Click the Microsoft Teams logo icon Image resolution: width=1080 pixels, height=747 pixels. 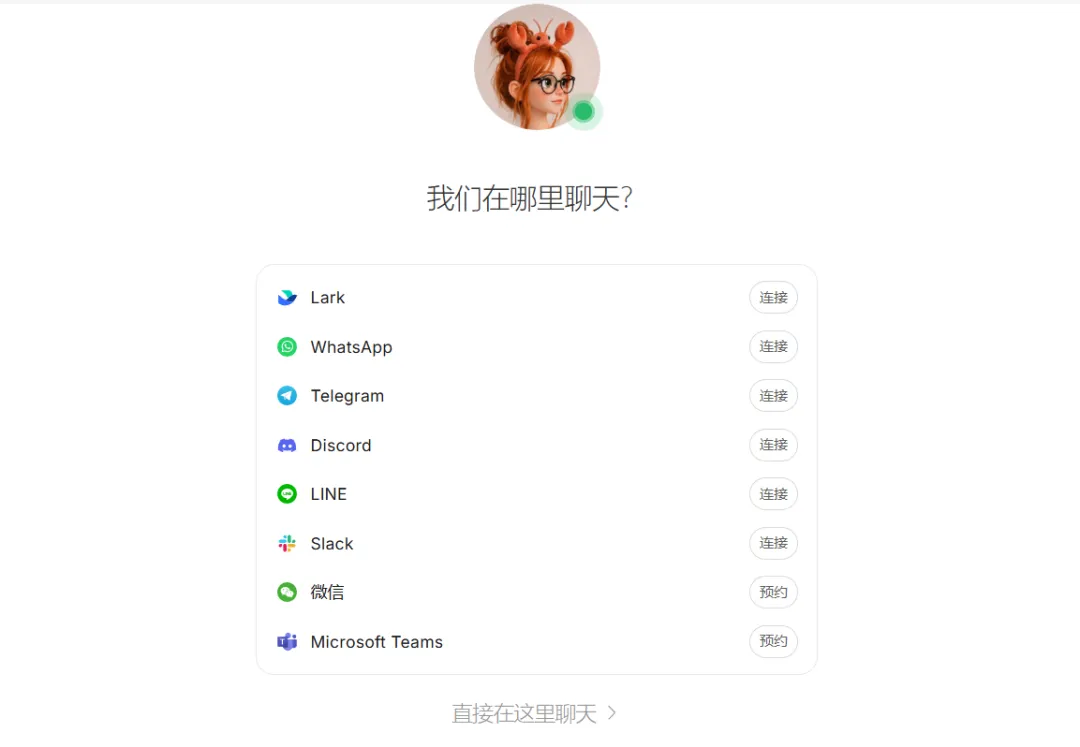tap(287, 642)
